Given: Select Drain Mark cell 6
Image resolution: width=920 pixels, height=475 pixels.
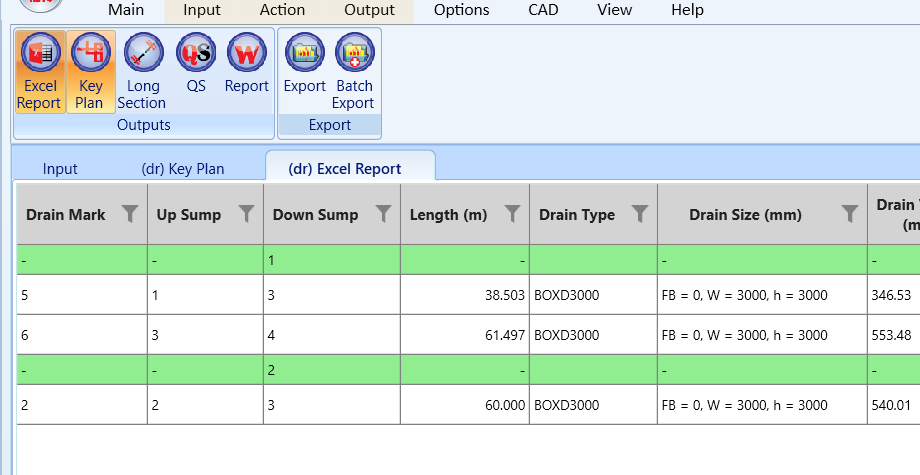Looking at the screenshot, I should pyautogui.click(x=82, y=335).
